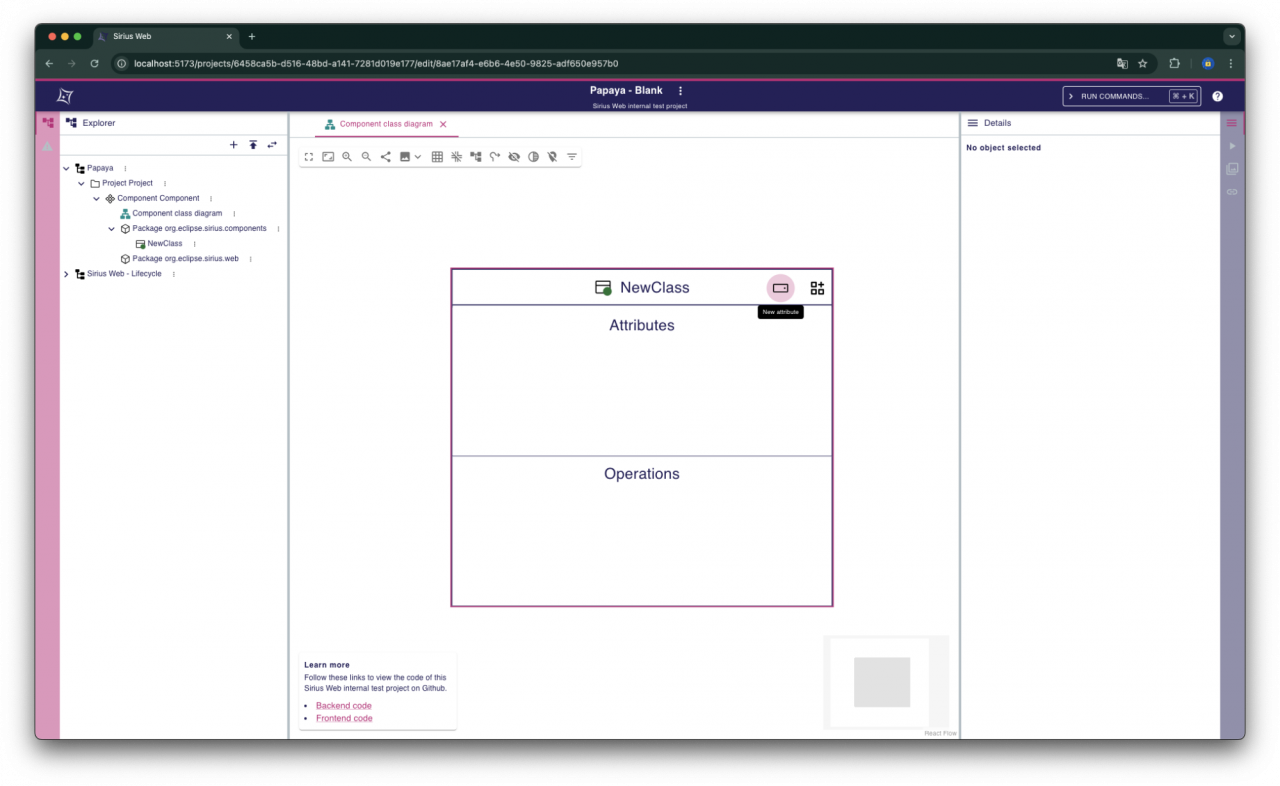Open Representations view in right sidebar
This screenshot has width=1280, height=786.
(x=1232, y=169)
